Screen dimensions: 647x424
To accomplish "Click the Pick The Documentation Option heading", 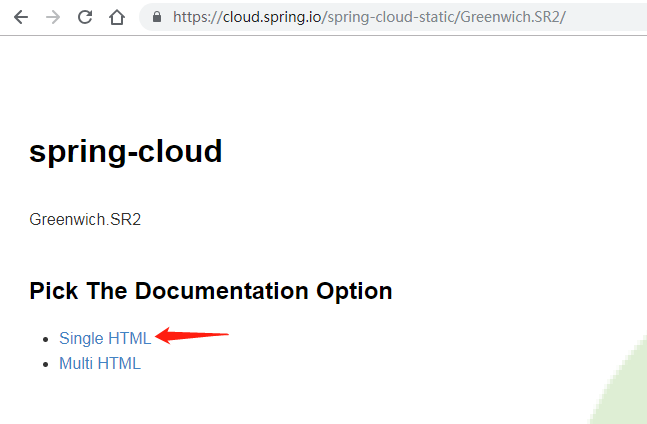I will pyautogui.click(x=211, y=291).
